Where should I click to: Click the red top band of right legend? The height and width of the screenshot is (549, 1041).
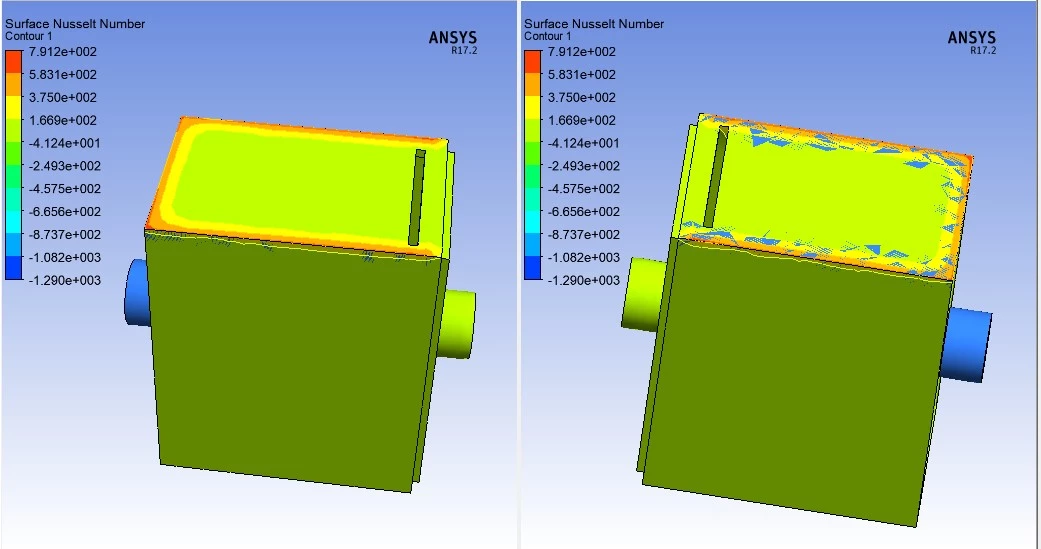(x=532, y=62)
